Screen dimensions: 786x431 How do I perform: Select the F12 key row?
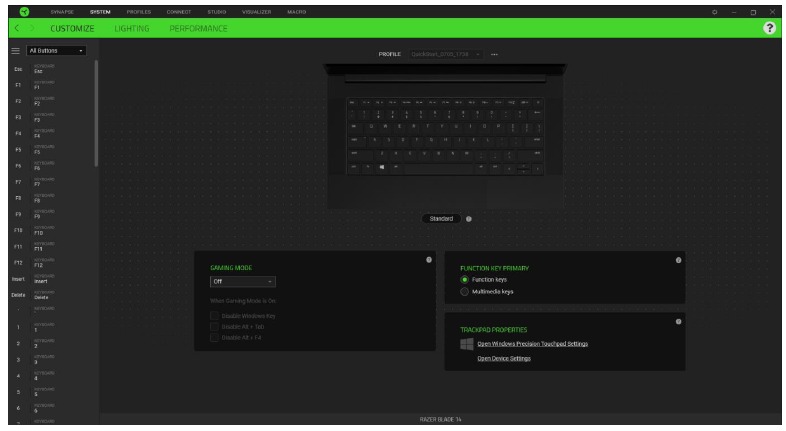click(x=52, y=263)
